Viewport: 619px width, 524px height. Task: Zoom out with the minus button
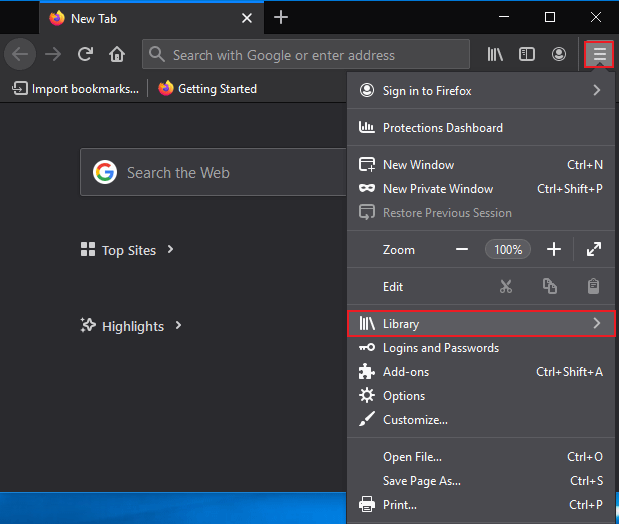[462, 250]
